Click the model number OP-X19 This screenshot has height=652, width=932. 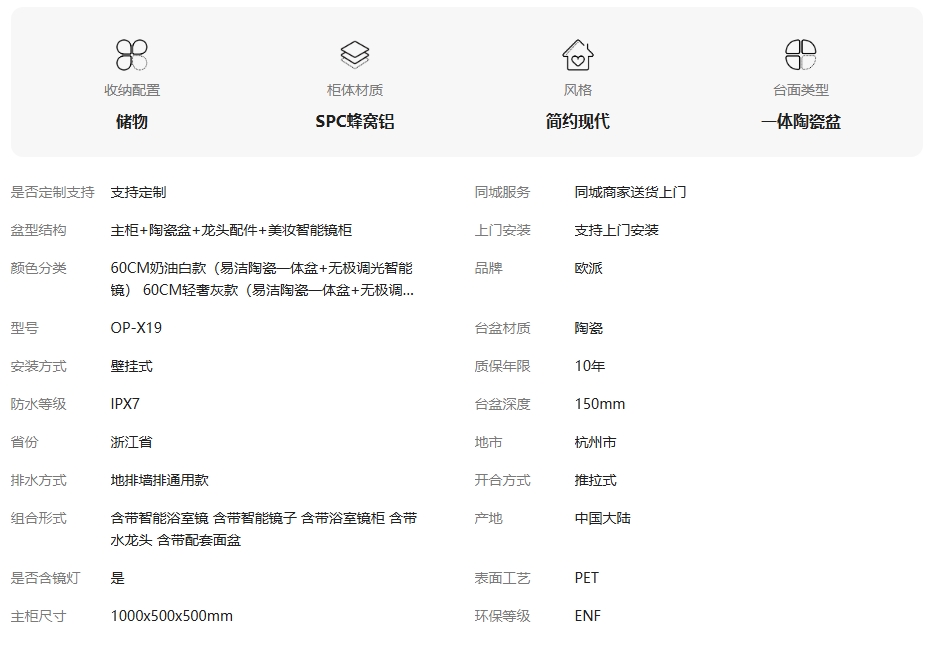pyautogui.click(x=136, y=328)
